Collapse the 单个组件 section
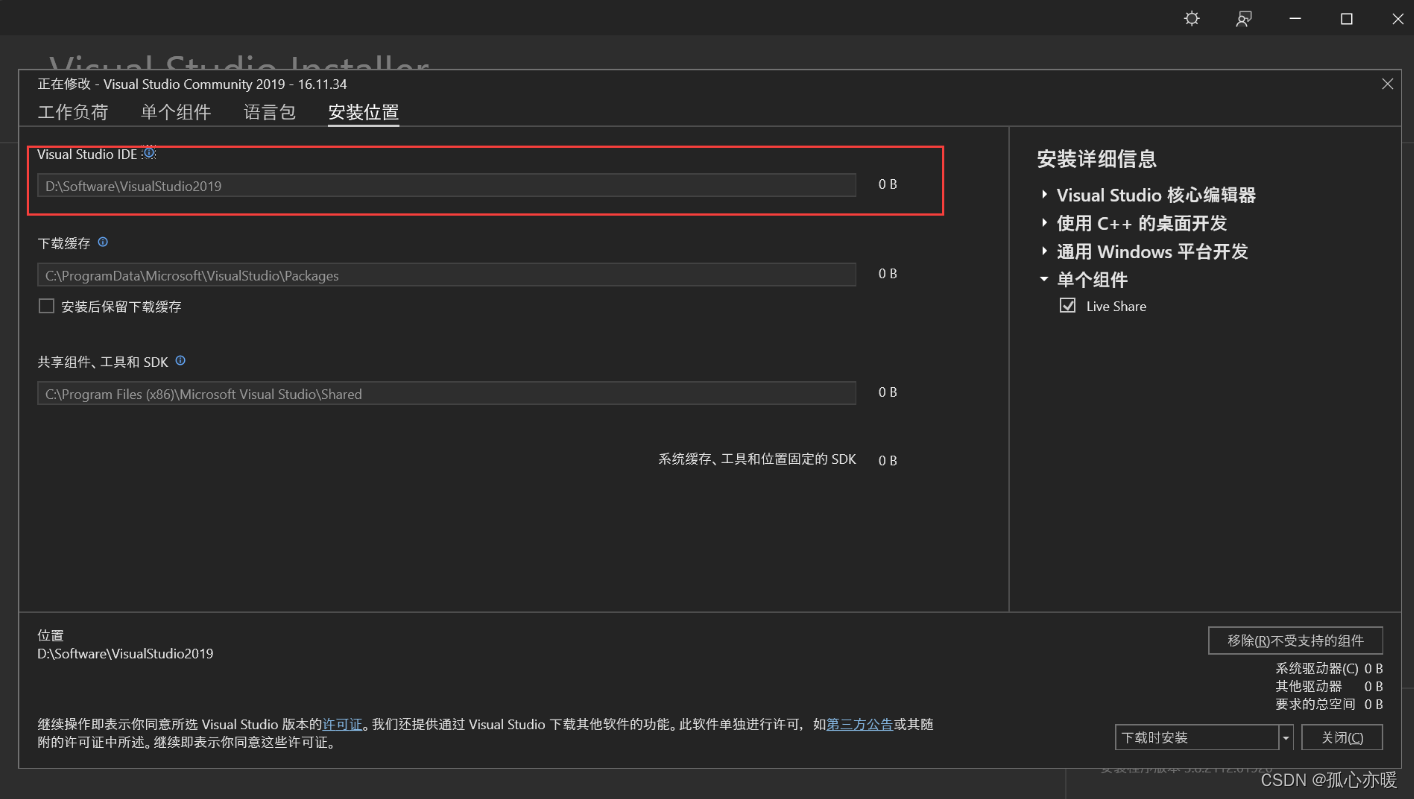Image resolution: width=1414 pixels, height=799 pixels. coord(1044,280)
